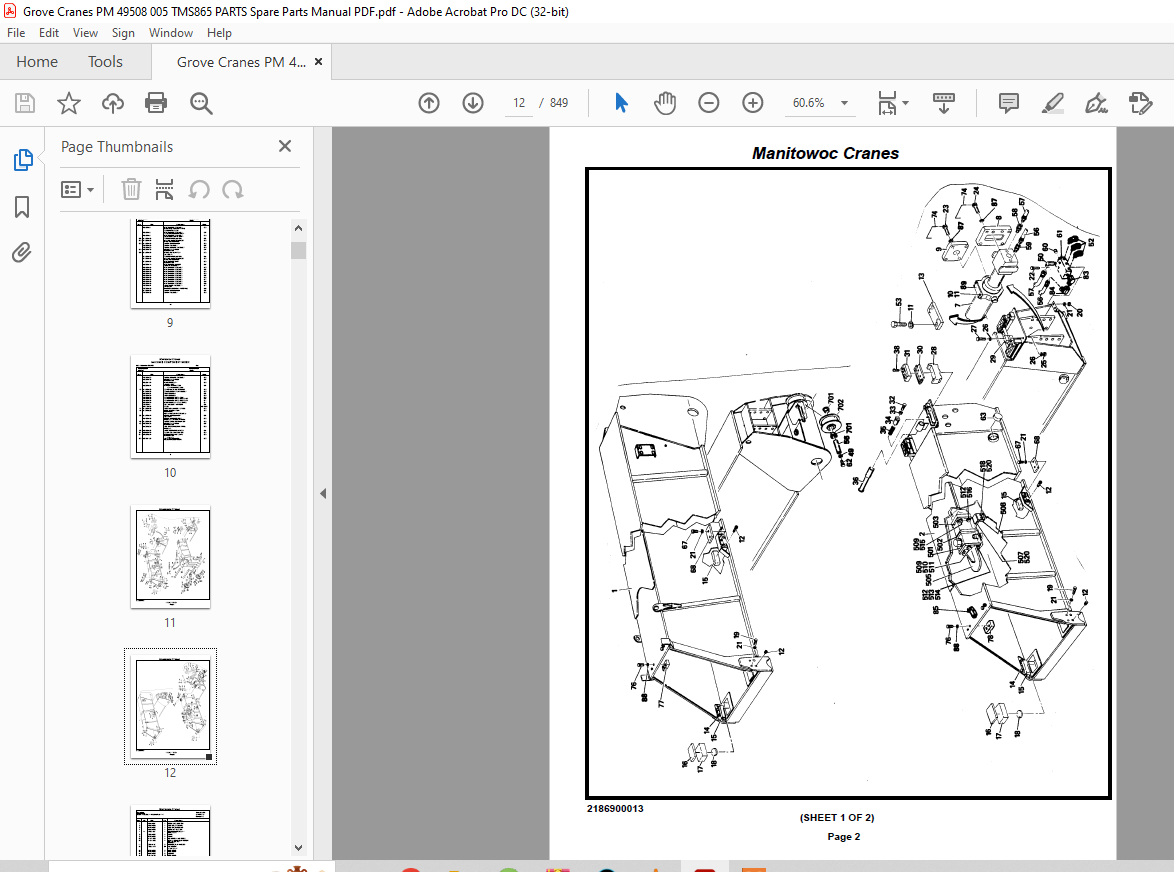Image resolution: width=1174 pixels, height=872 pixels.
Task: Open the Bookmarks panel
Action: coord(22,207)
